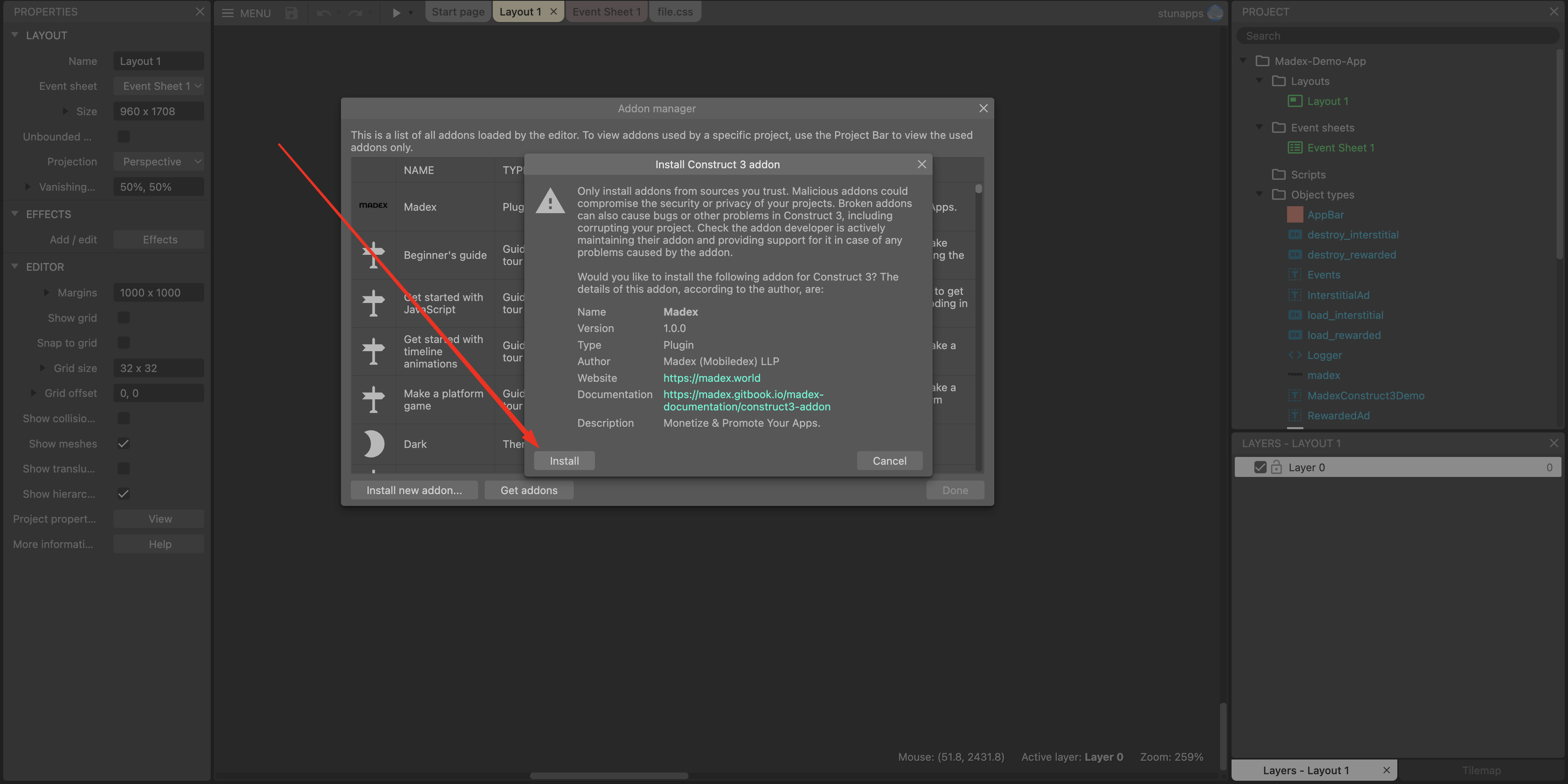Switch to the file.css tab
The height and width of the screenshot is (784, 1568).
(x=675, y=11)
